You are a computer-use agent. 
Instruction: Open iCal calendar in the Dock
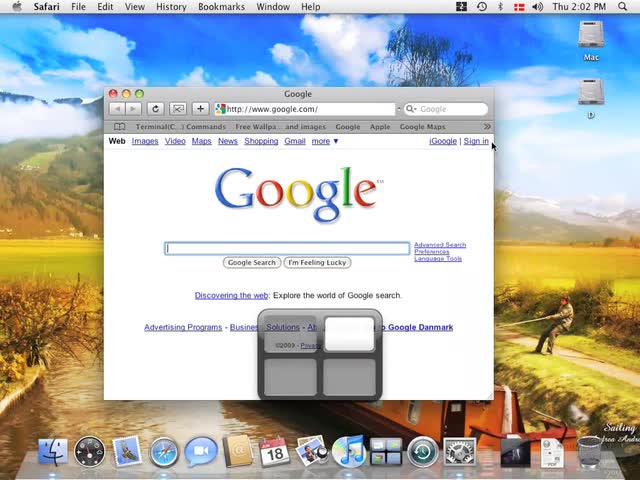coord(274,451)
